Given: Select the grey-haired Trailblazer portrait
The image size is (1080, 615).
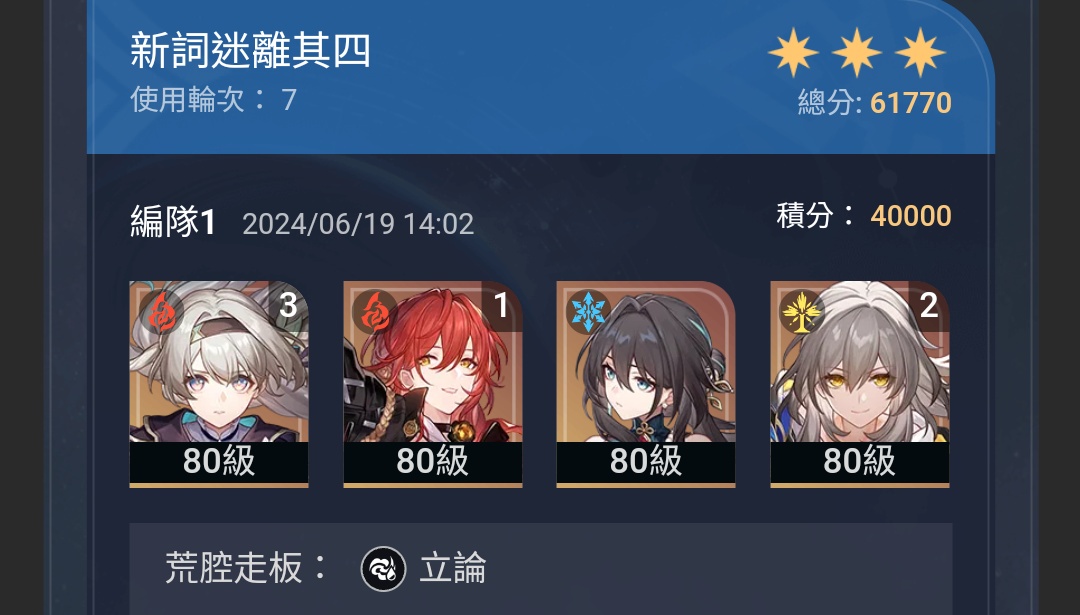Looking at the screenshot, I should coord(860,384).
